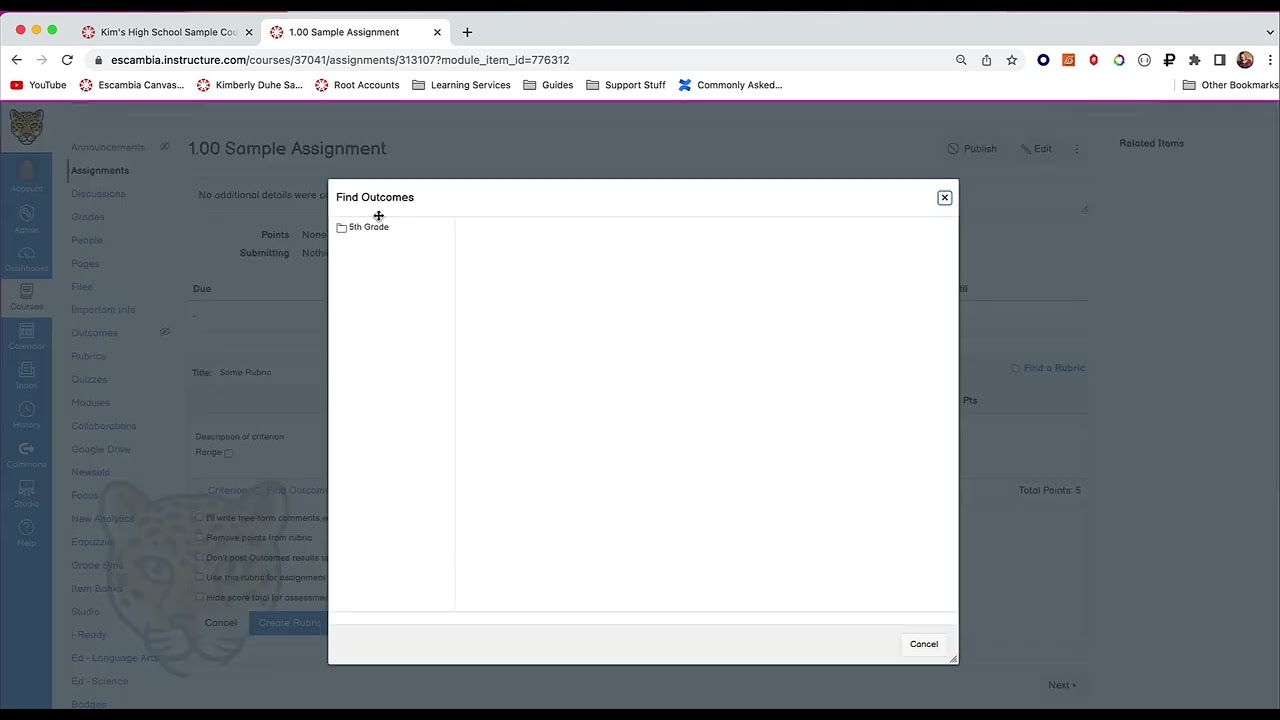Go back to the previous browser page

click(17, 60)
